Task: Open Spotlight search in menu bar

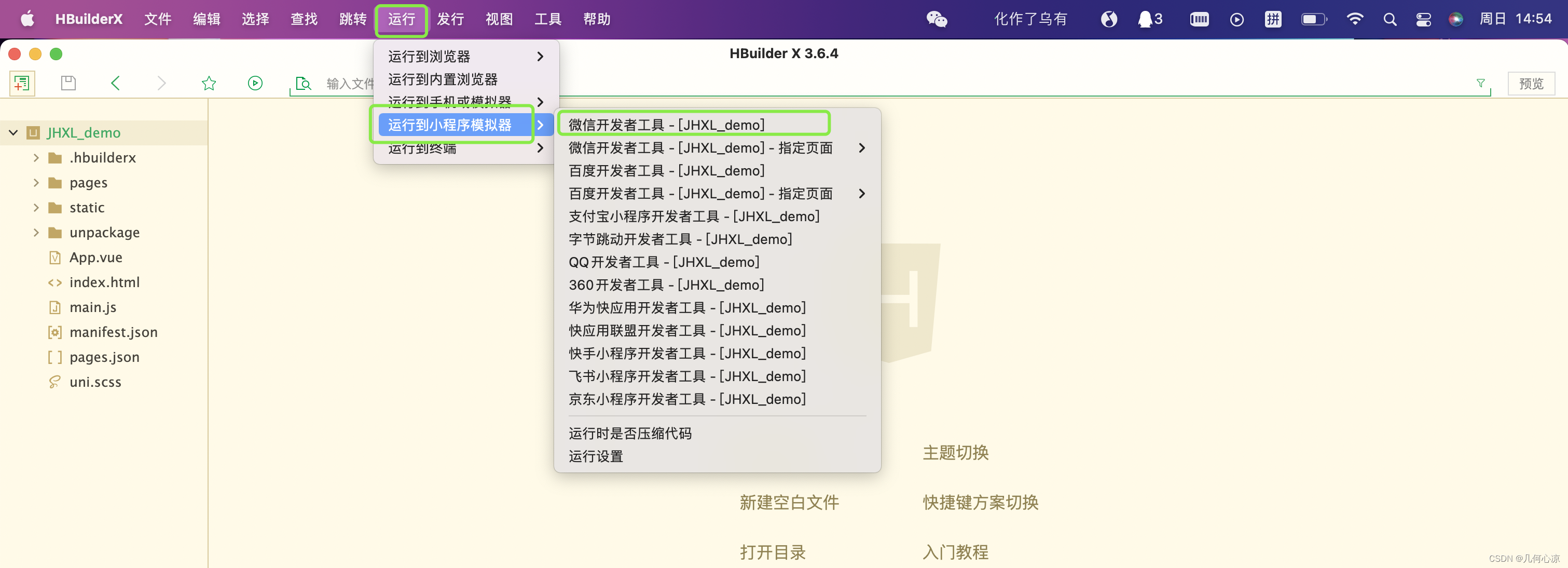Action: coord(1390,19)
